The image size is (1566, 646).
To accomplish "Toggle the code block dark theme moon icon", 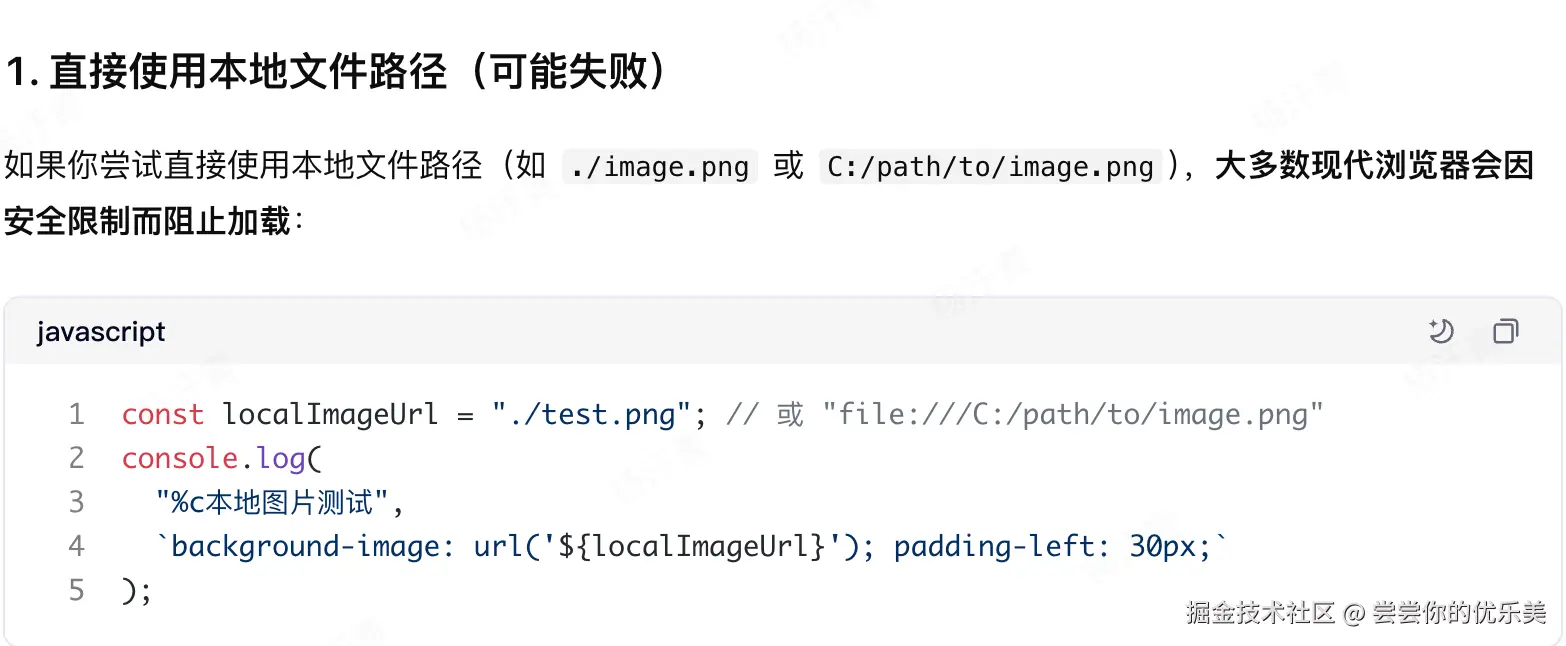I will [1440, 331].
